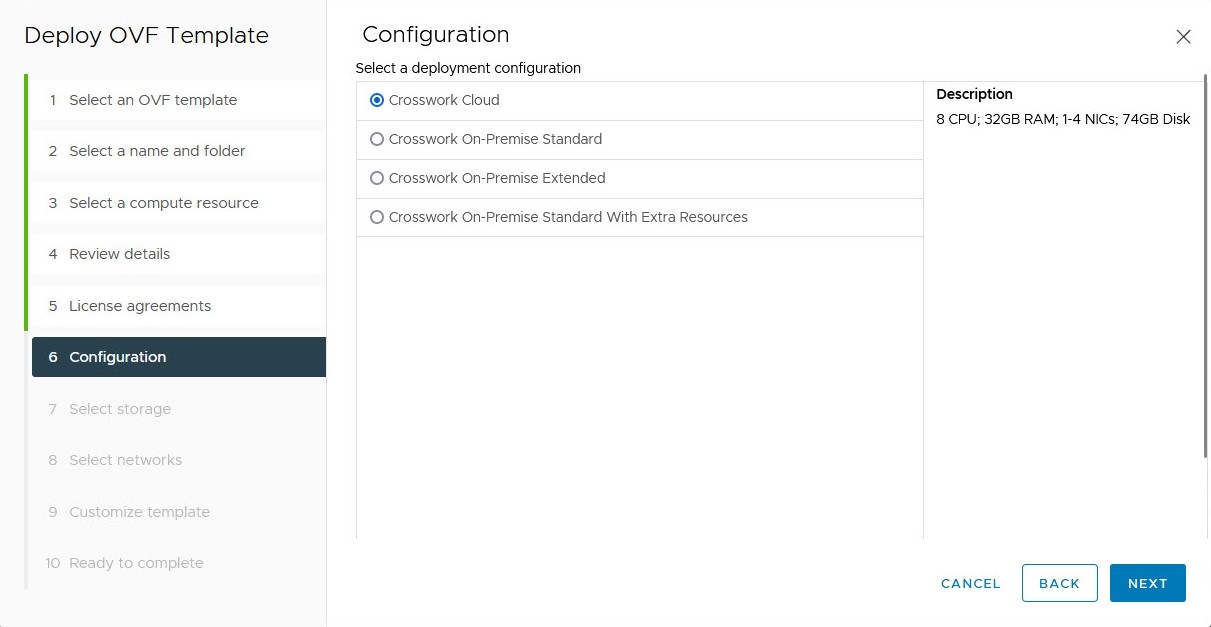Pick On-Premise Standard With Extra Resources radio

click(x=377, y=217)
